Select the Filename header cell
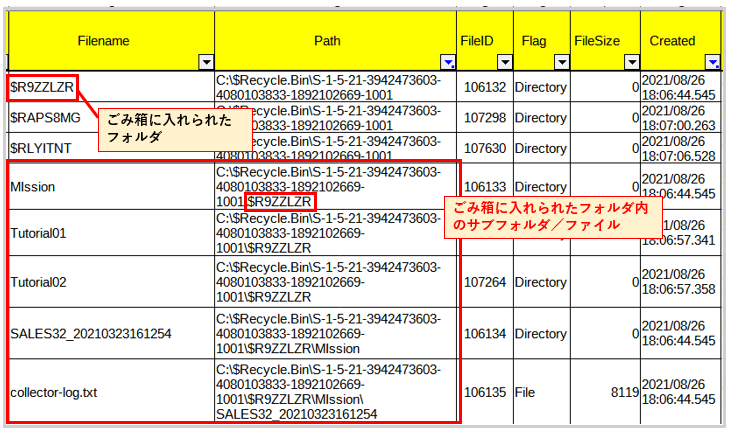The image size is (730, 434). (111, 41)
